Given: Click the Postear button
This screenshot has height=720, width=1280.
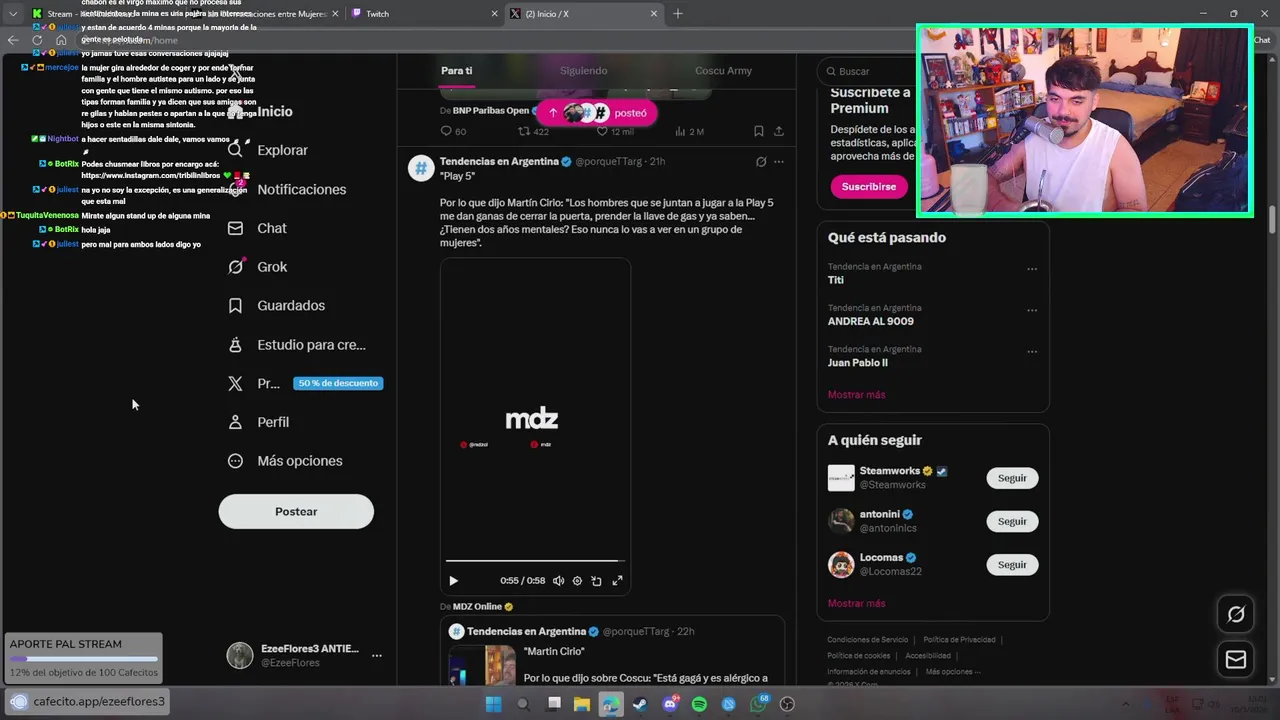Looking at the screenshot, I should click(x=296, y=511).
